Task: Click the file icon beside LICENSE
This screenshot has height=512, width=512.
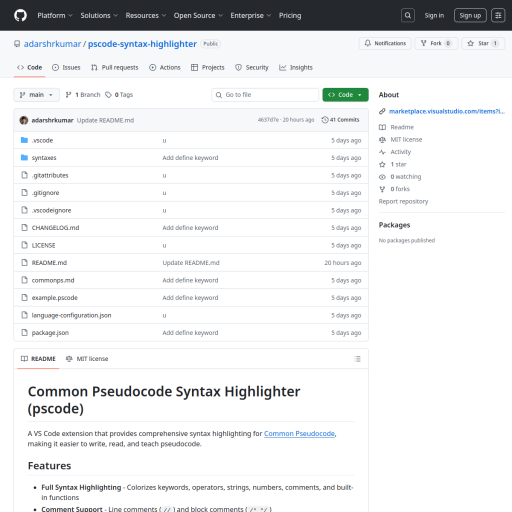Action: coord(24,245)
